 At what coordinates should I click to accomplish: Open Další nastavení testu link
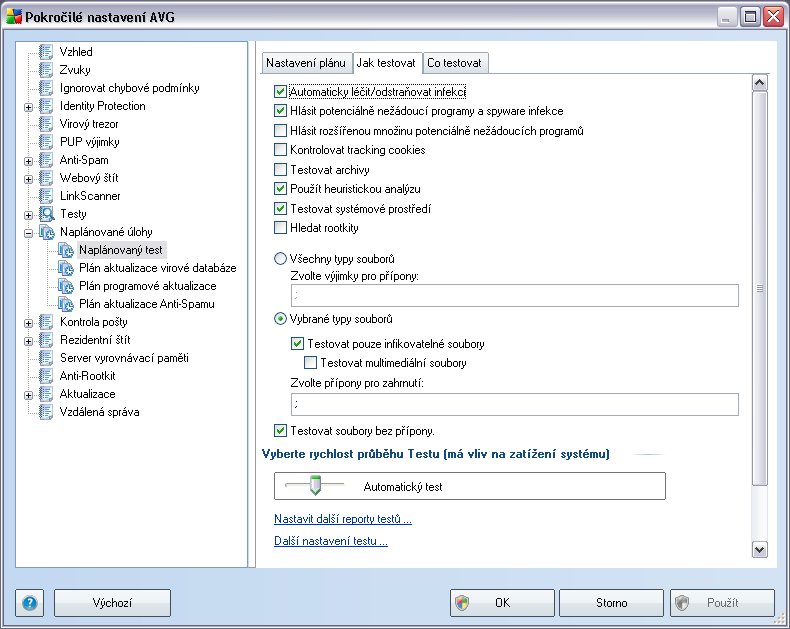(x=331, y=541)
